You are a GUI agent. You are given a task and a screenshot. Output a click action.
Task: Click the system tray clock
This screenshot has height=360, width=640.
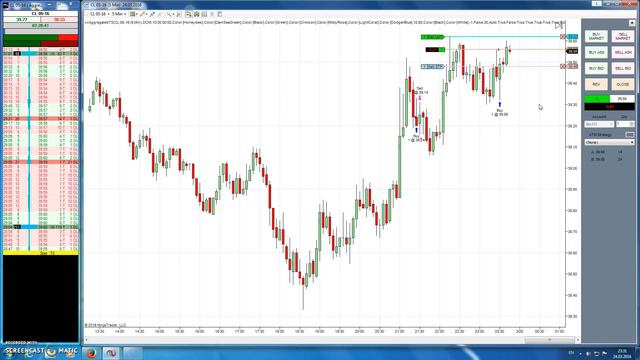click(622, 353)
